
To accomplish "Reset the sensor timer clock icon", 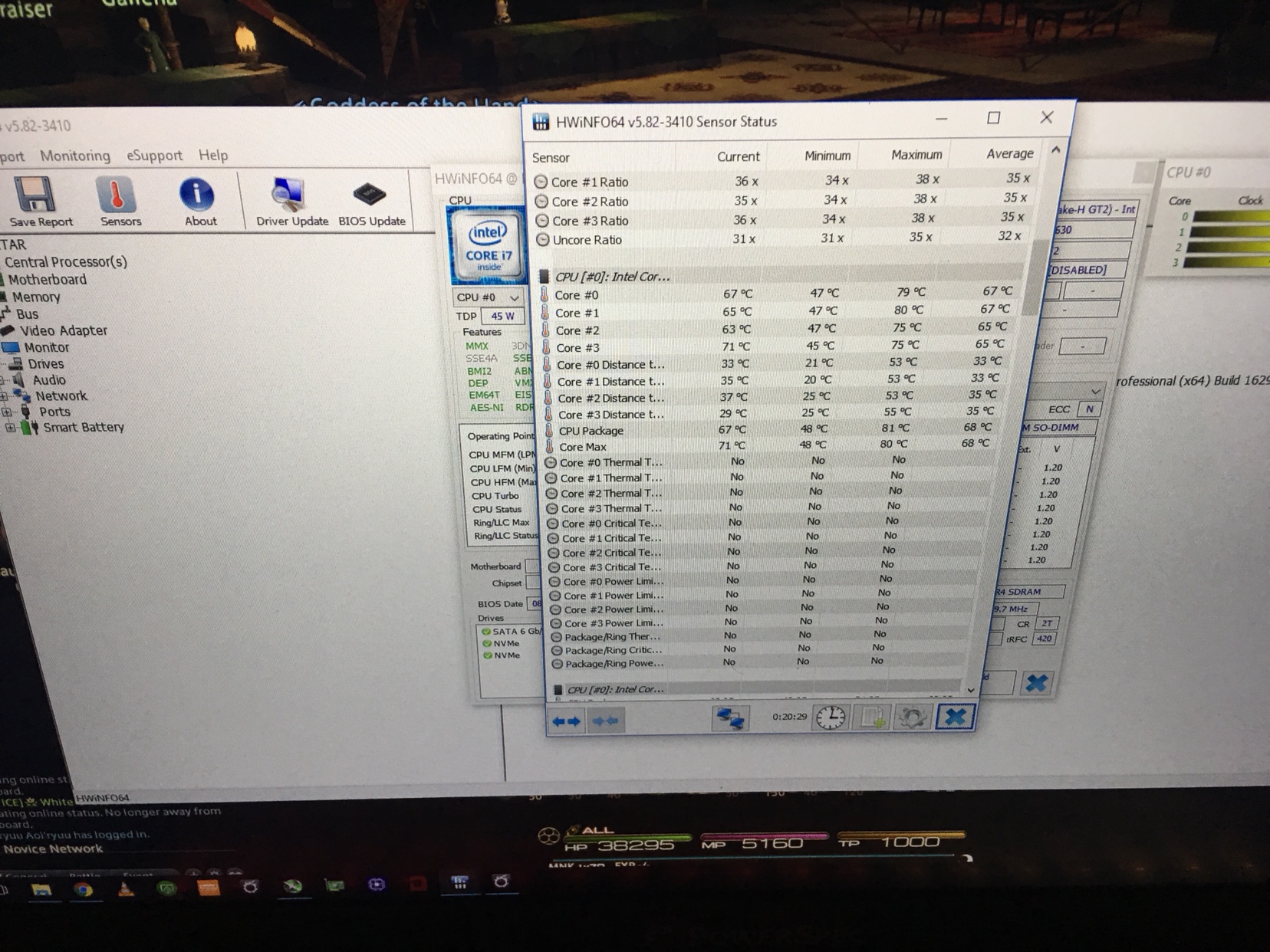I will click(x=830, y=717).
